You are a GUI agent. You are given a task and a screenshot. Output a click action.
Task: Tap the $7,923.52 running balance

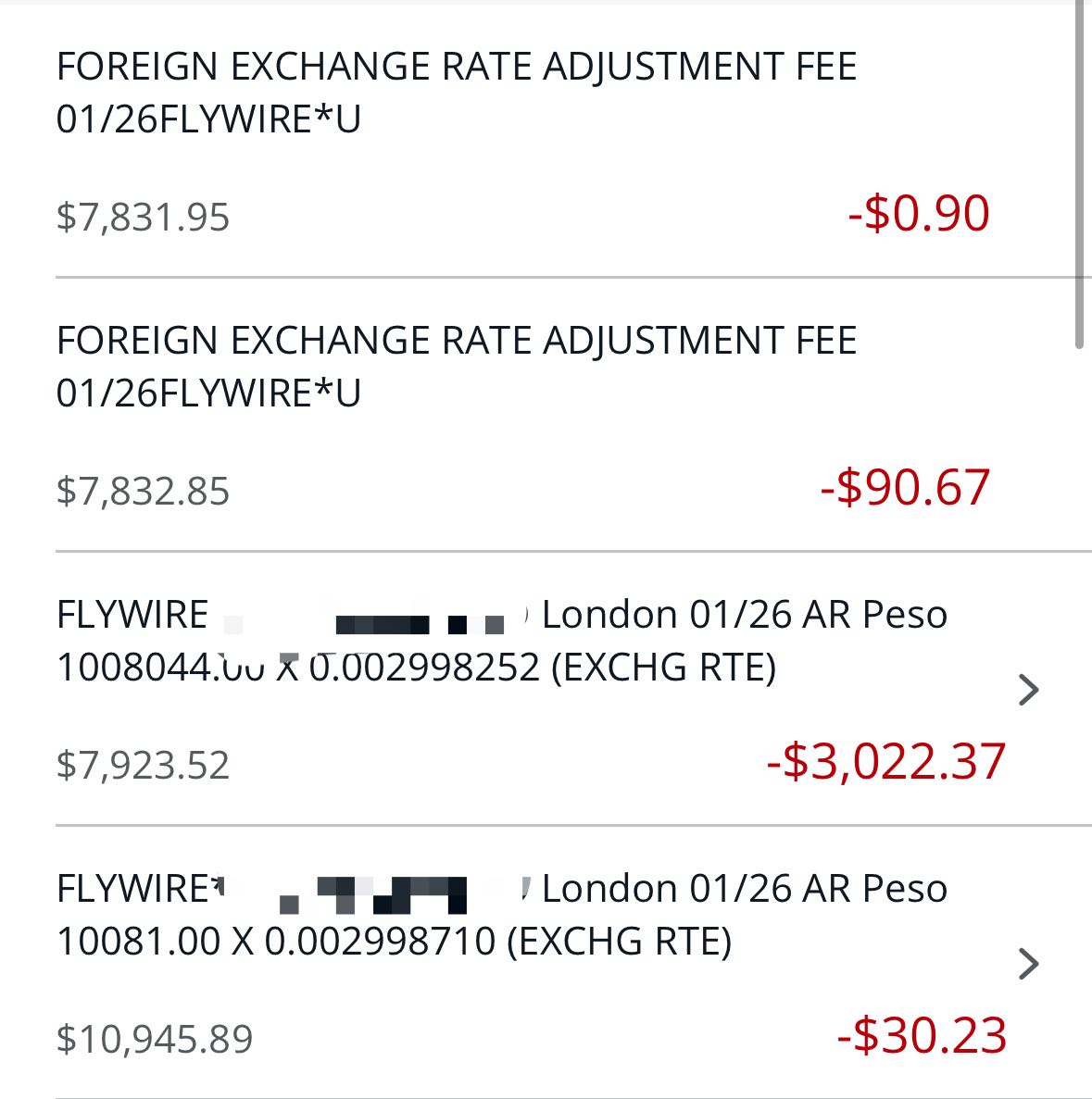143,766
